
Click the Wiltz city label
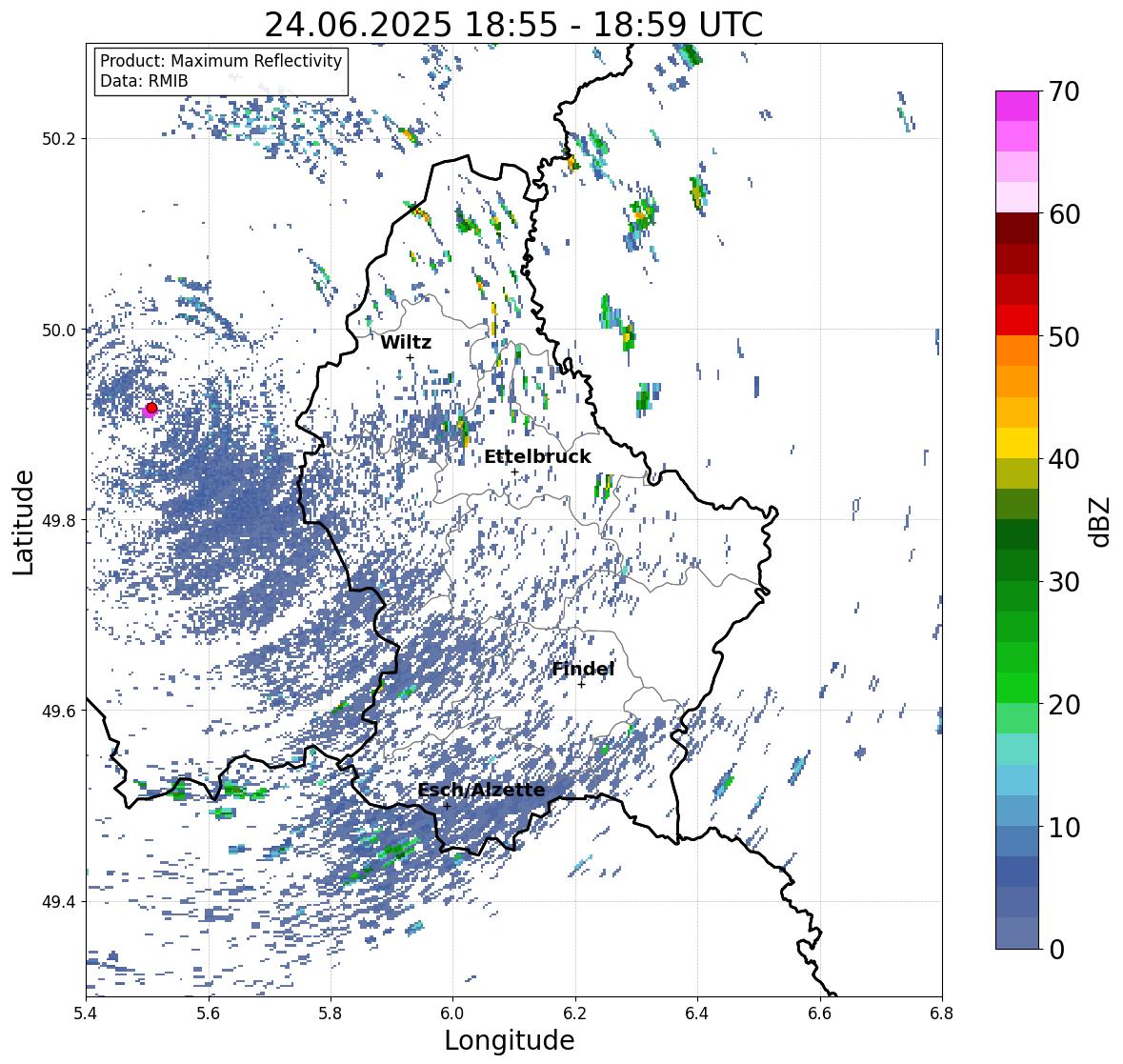(406, 342)
